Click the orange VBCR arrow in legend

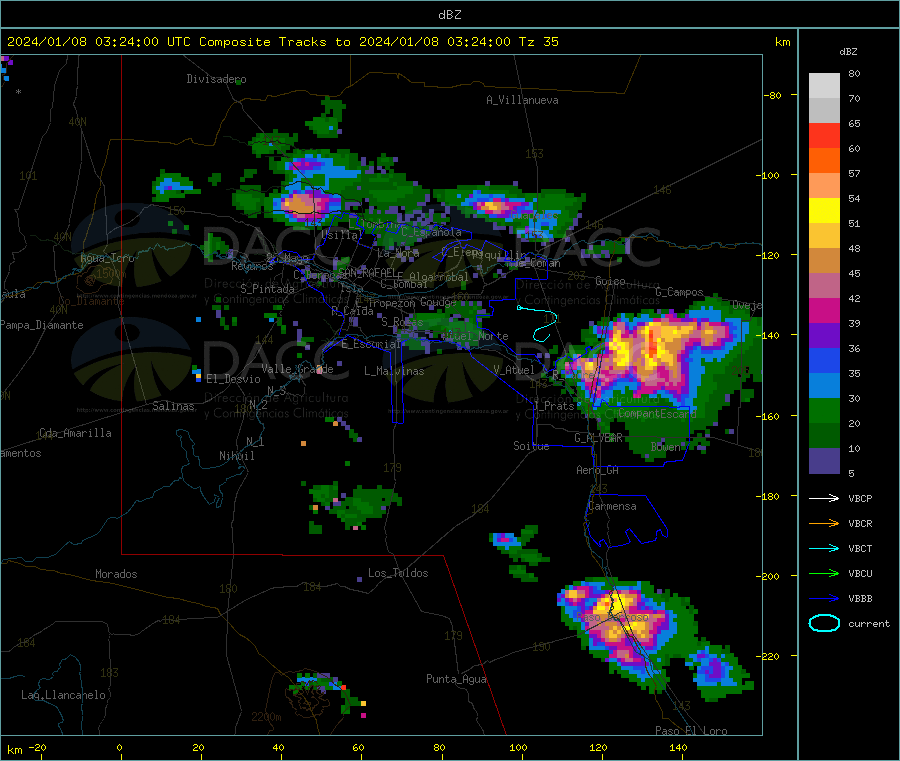[824, 523]
